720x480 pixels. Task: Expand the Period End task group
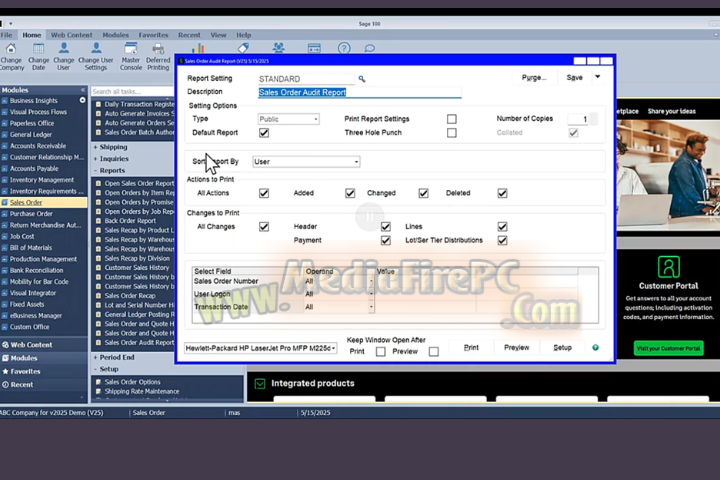(114, 357)
